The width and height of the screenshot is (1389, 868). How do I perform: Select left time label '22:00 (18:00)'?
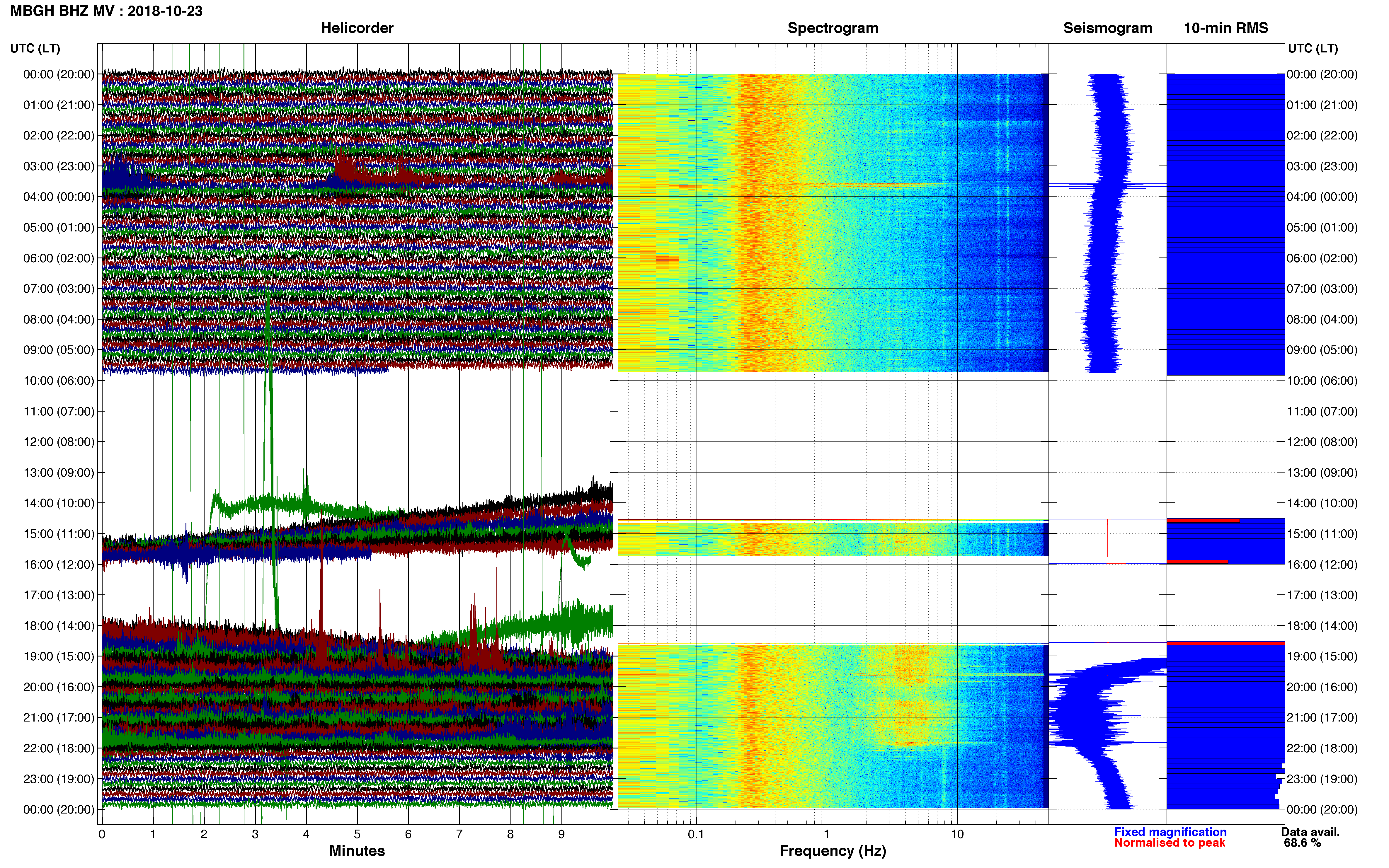[x=59, y=748]
